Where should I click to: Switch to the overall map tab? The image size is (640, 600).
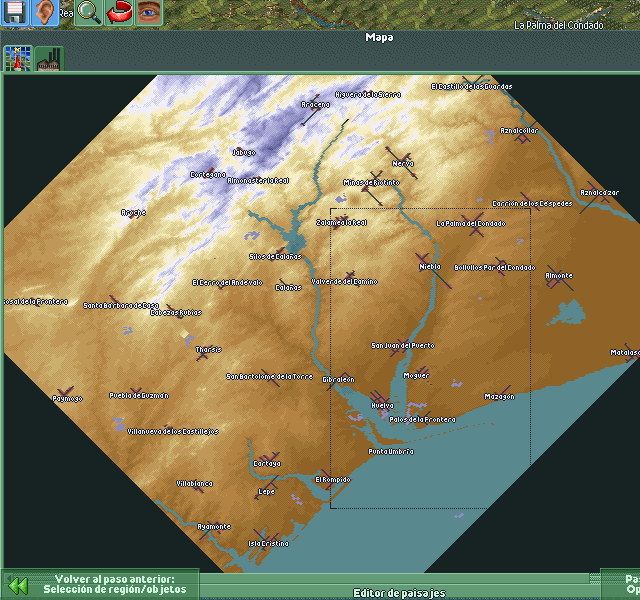click(x=18, y=58)
